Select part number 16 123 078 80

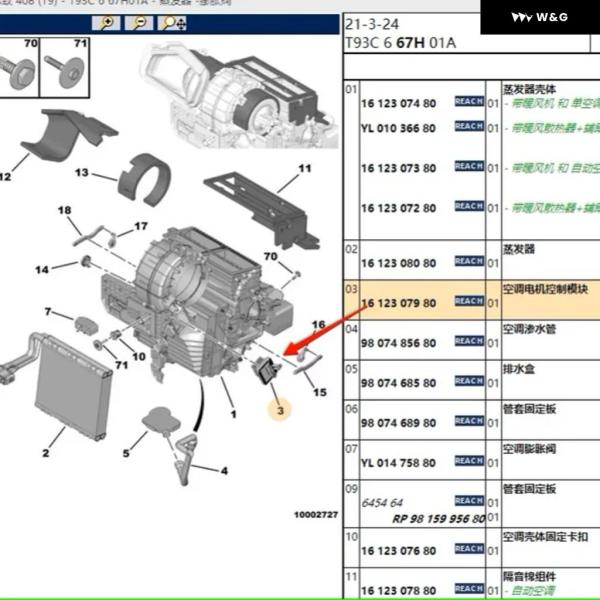398,590
